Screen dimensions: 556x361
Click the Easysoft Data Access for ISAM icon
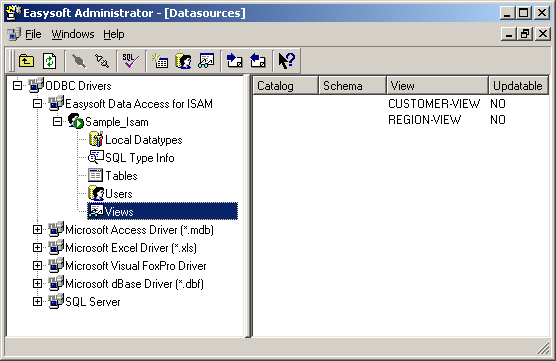pos(56,103)
